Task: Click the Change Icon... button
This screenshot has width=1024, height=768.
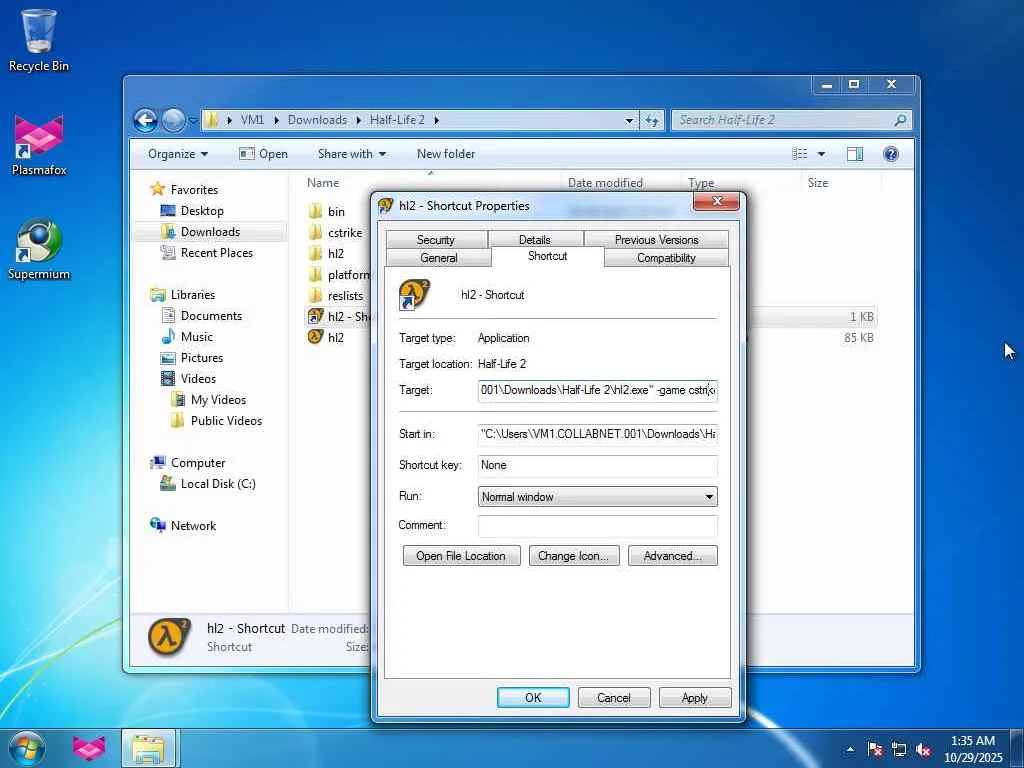Action: (573, 556)
